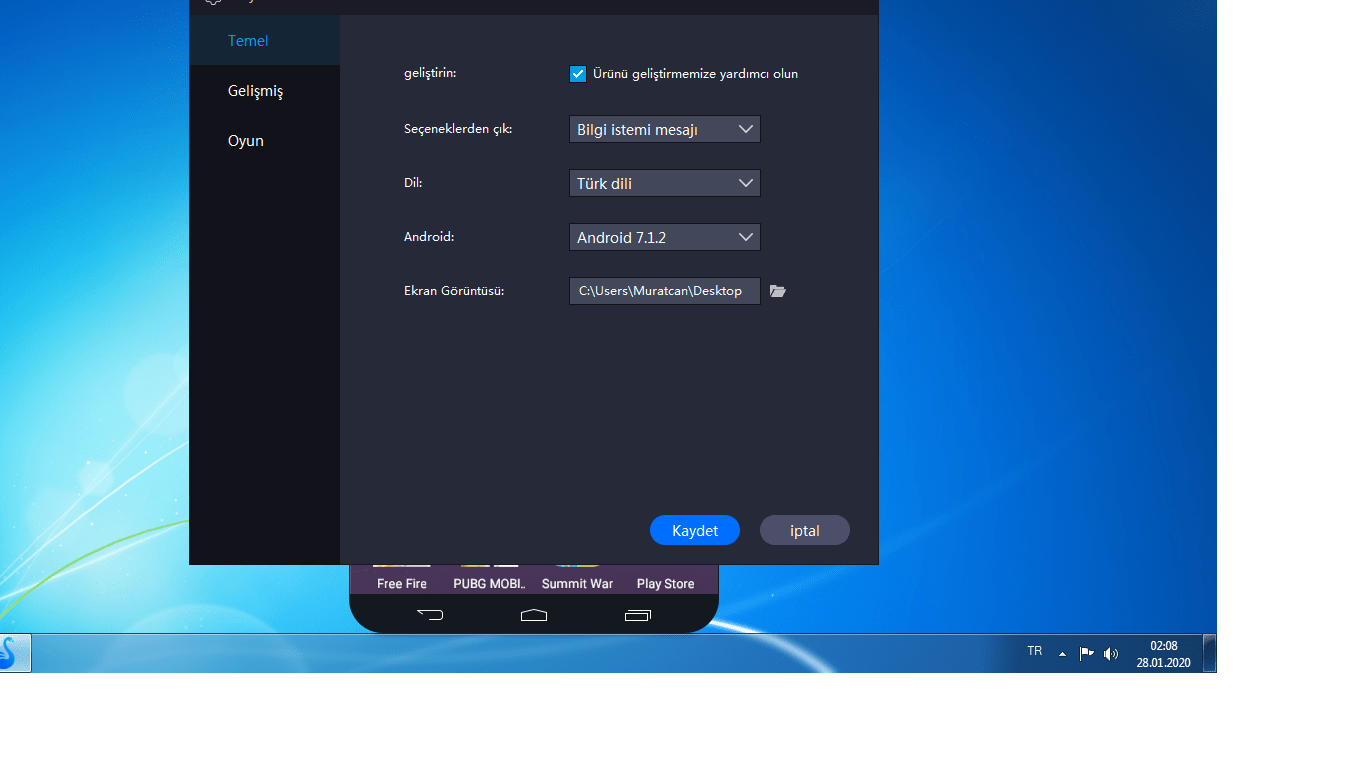Show hidden tray icons arrow
Screen dimensions: 1366x768
(x=1062, y=654)
